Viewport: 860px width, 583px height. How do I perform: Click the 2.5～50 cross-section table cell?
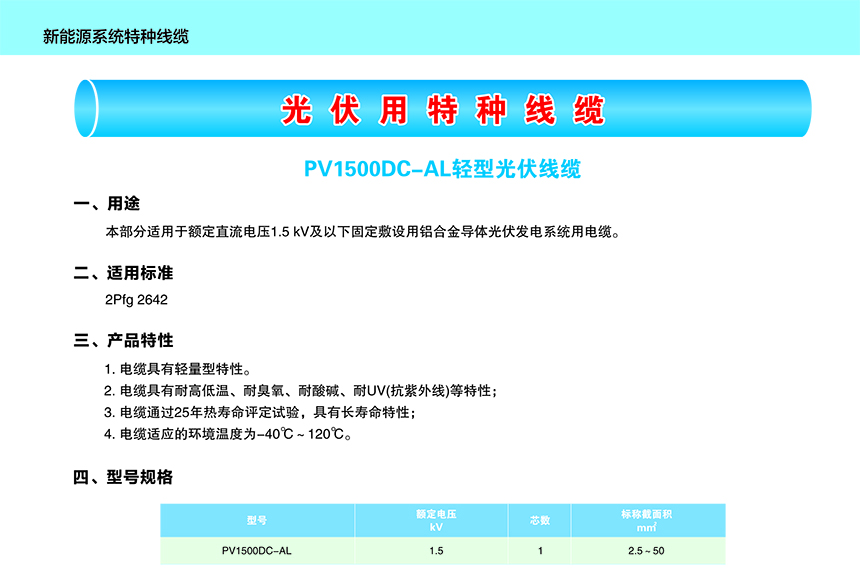click(x=646, y=551)
